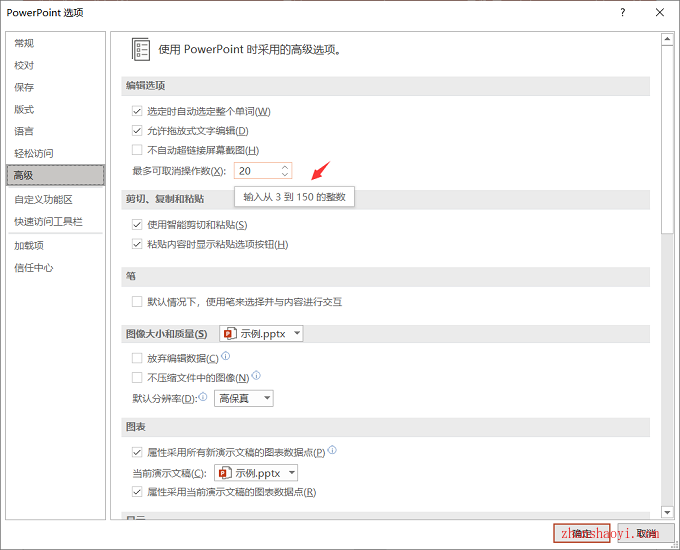The width and height of the screenshot is (680, 550).
Task: Click the vertical scrollbar thumb
Action: point(667,140)
